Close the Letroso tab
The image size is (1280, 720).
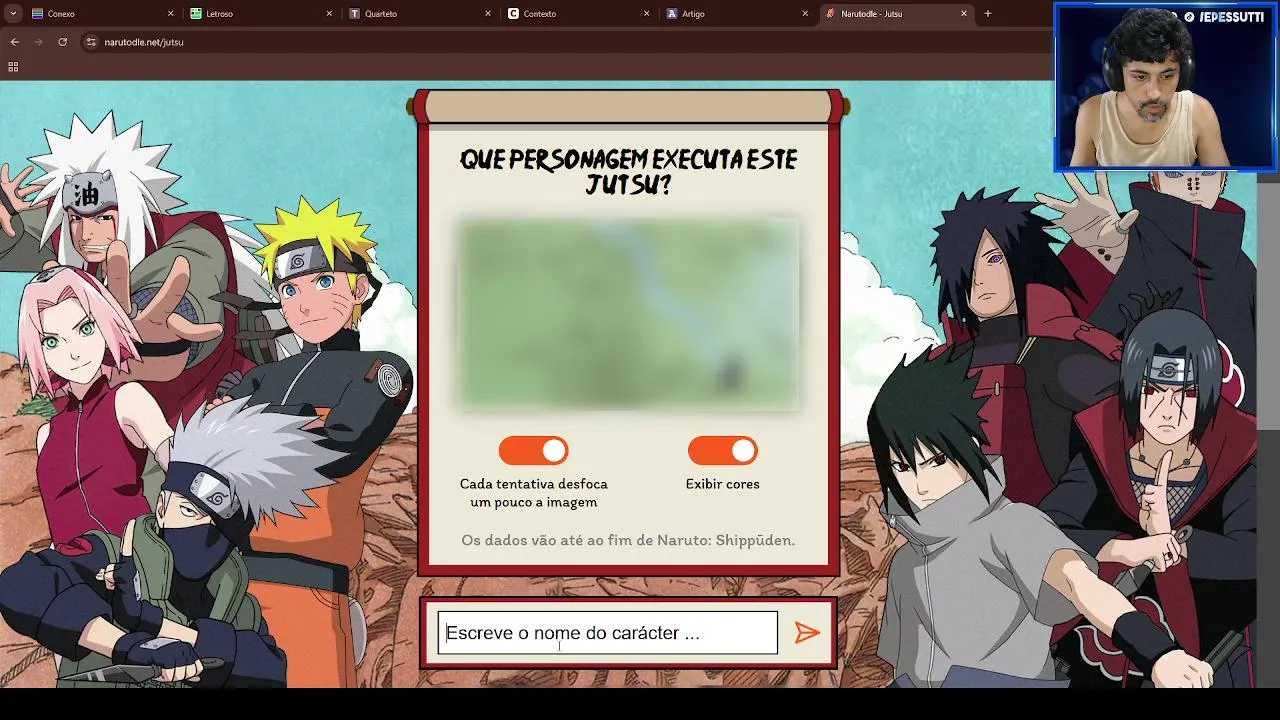(x=329, y=14)
